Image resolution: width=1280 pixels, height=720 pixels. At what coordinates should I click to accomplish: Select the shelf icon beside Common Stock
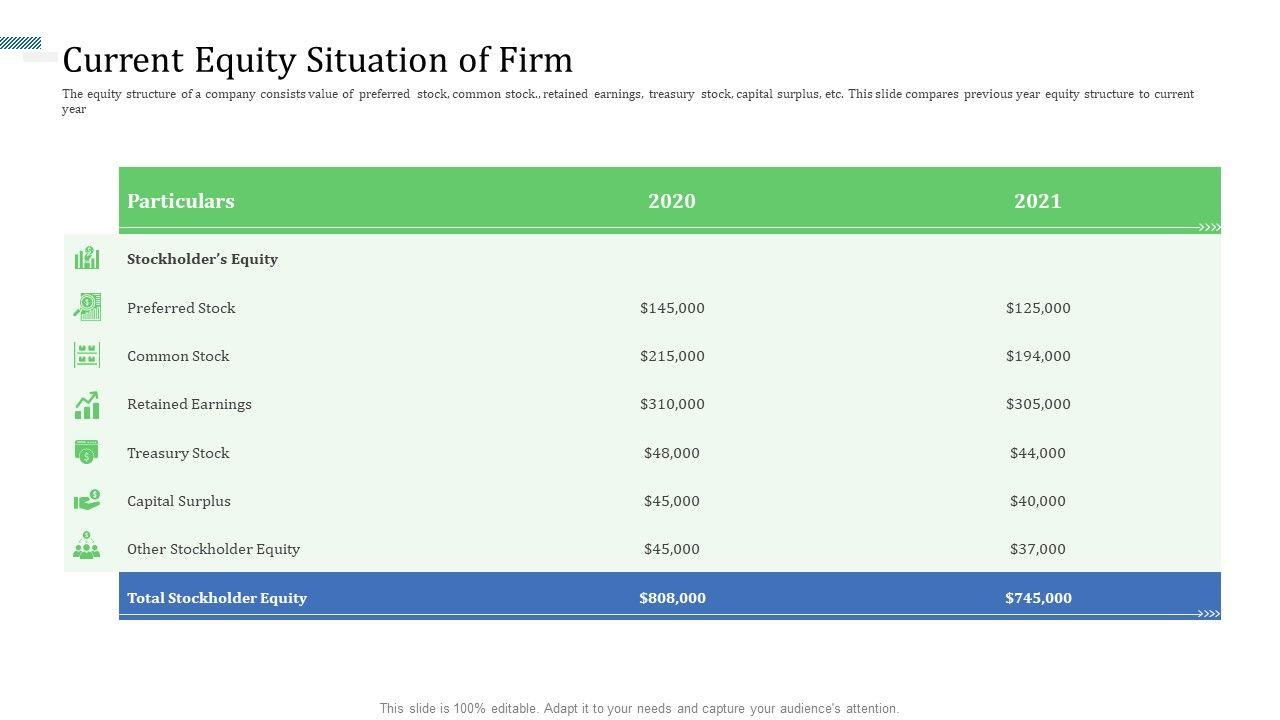click(87, 355)
